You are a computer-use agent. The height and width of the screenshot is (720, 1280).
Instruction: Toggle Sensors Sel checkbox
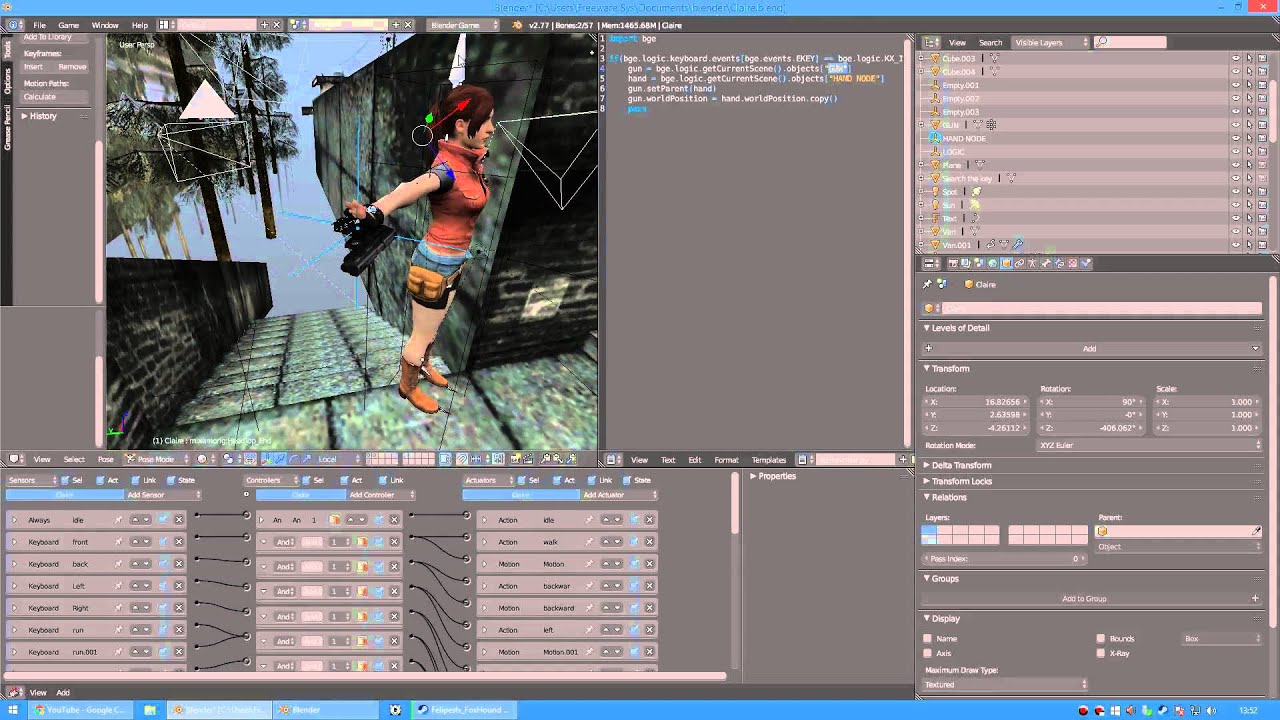(64, 480)
